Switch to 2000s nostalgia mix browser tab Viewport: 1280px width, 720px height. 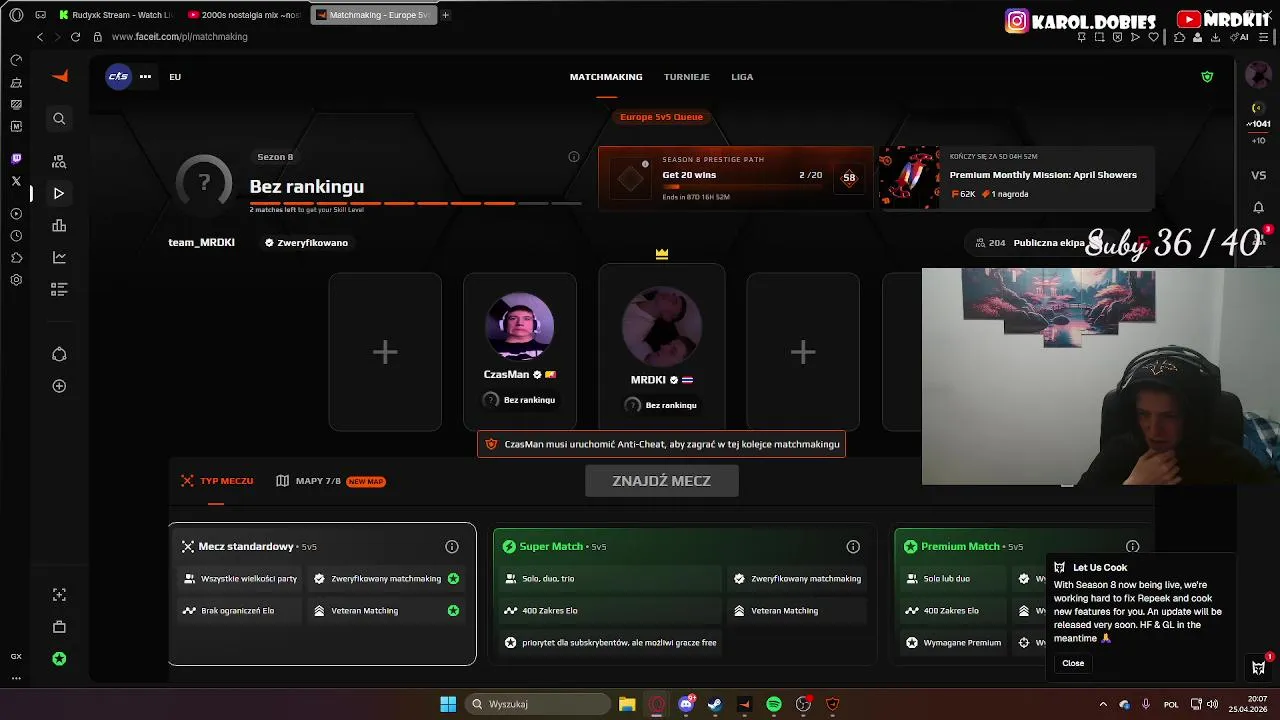(244, 15)
